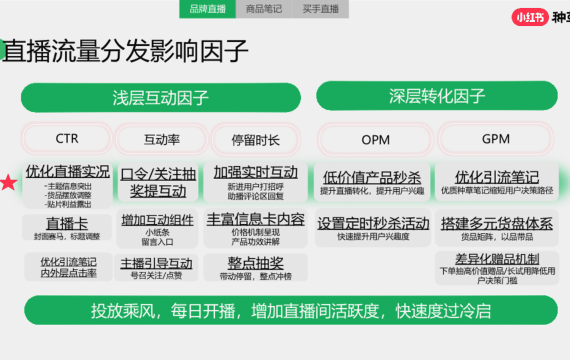Screen dimensions: 570x360
Task: Open the 口令/关注抽奖提互动 card
Action: [x=158, y=182]
